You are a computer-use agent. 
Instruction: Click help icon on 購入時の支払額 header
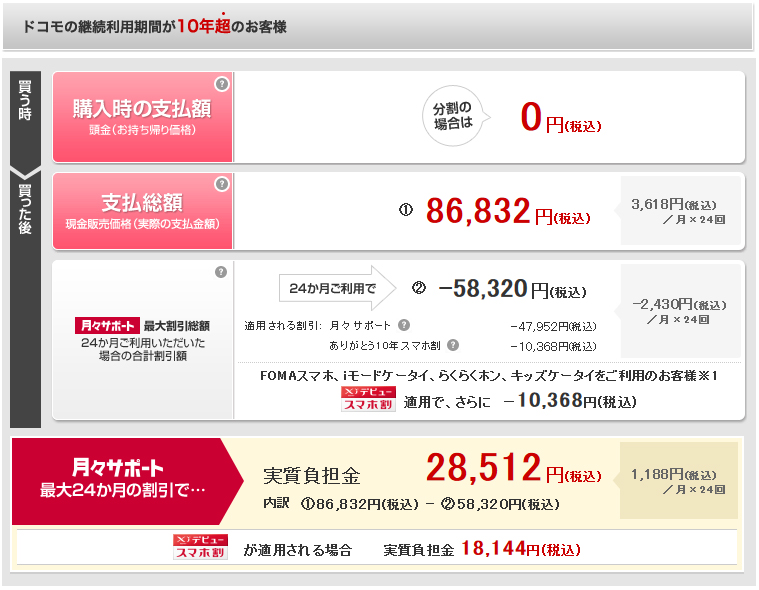click(222, 84)
